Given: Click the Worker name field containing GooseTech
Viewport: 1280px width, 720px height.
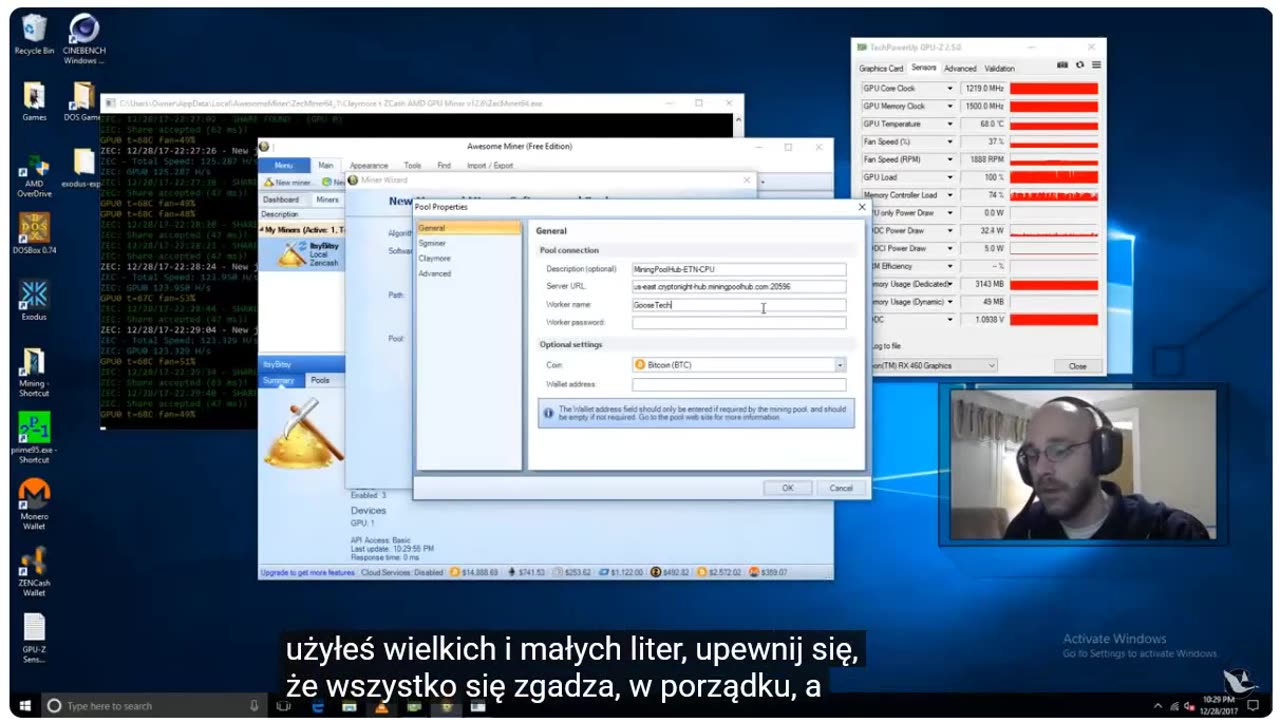Looking at the screenshot, I should click(x=739, y=305).
